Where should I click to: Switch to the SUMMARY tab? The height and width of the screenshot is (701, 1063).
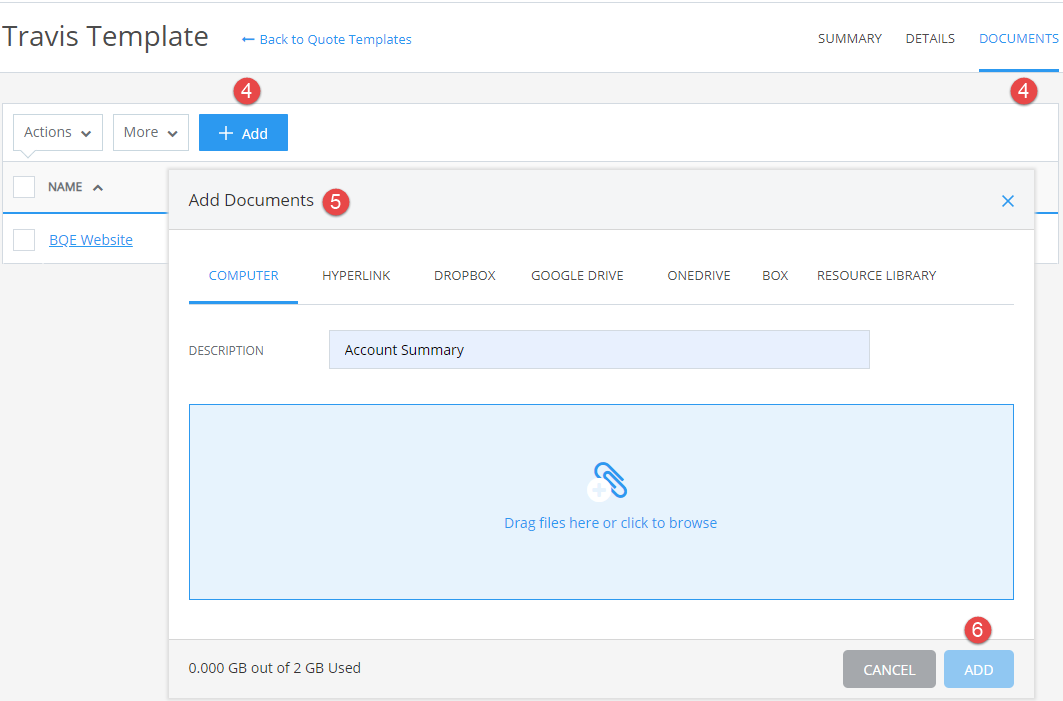click(849, 39)
